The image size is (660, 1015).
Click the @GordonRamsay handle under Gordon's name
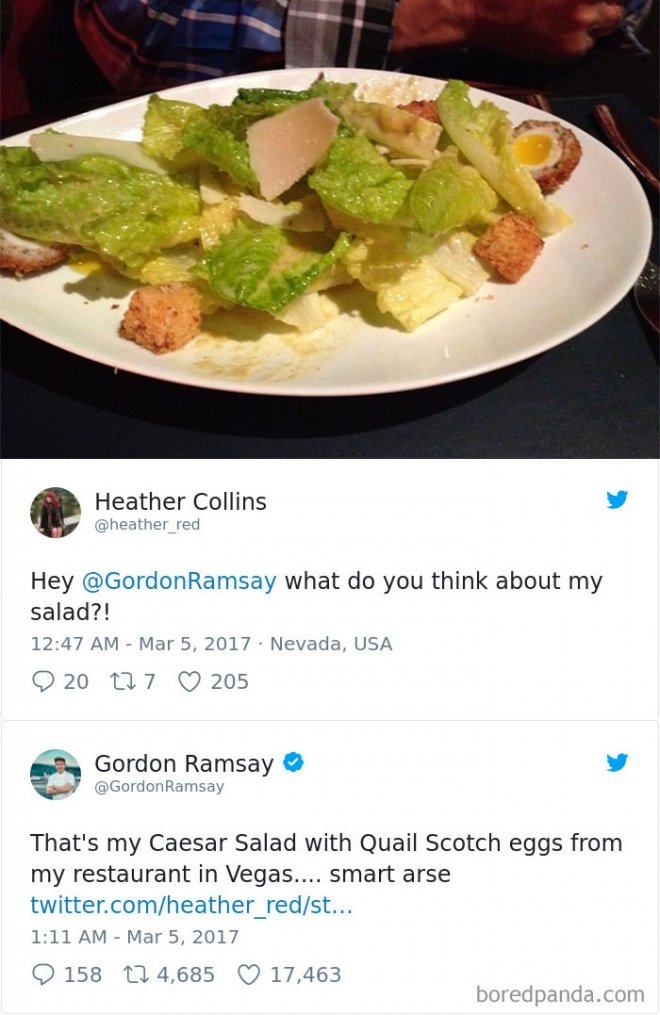pyautogui.click(x=159, y=786)
